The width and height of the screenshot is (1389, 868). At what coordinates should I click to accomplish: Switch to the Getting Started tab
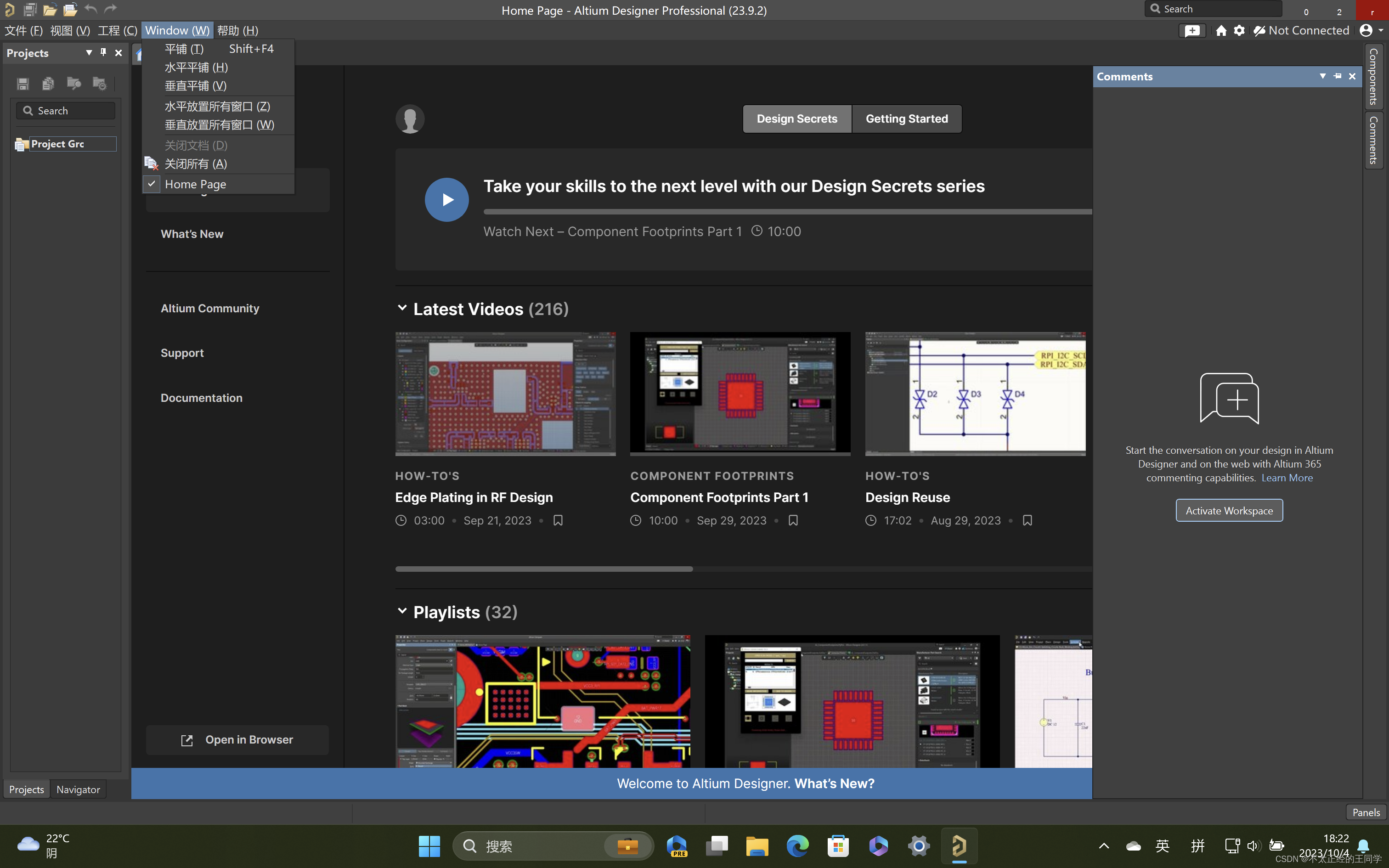coord(906,119)
